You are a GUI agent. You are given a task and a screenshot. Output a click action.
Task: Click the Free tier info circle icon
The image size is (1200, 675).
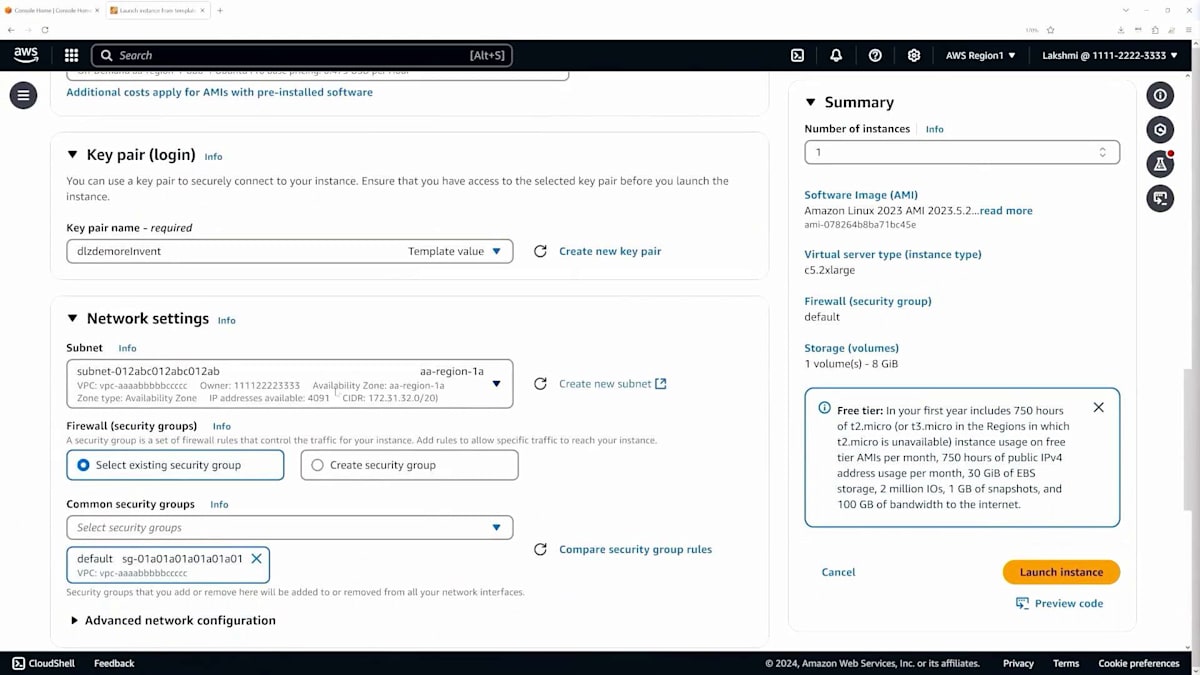pos(825,408)
